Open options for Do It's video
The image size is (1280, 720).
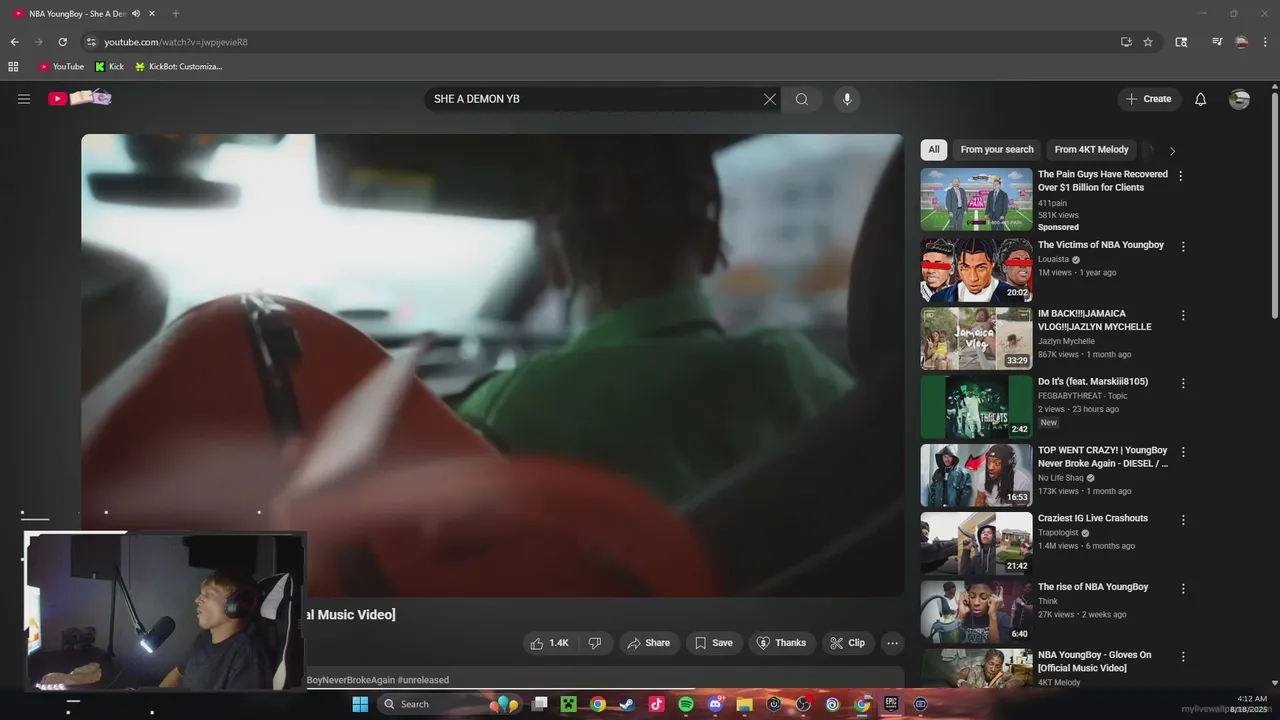click(x=1183, y=383)
